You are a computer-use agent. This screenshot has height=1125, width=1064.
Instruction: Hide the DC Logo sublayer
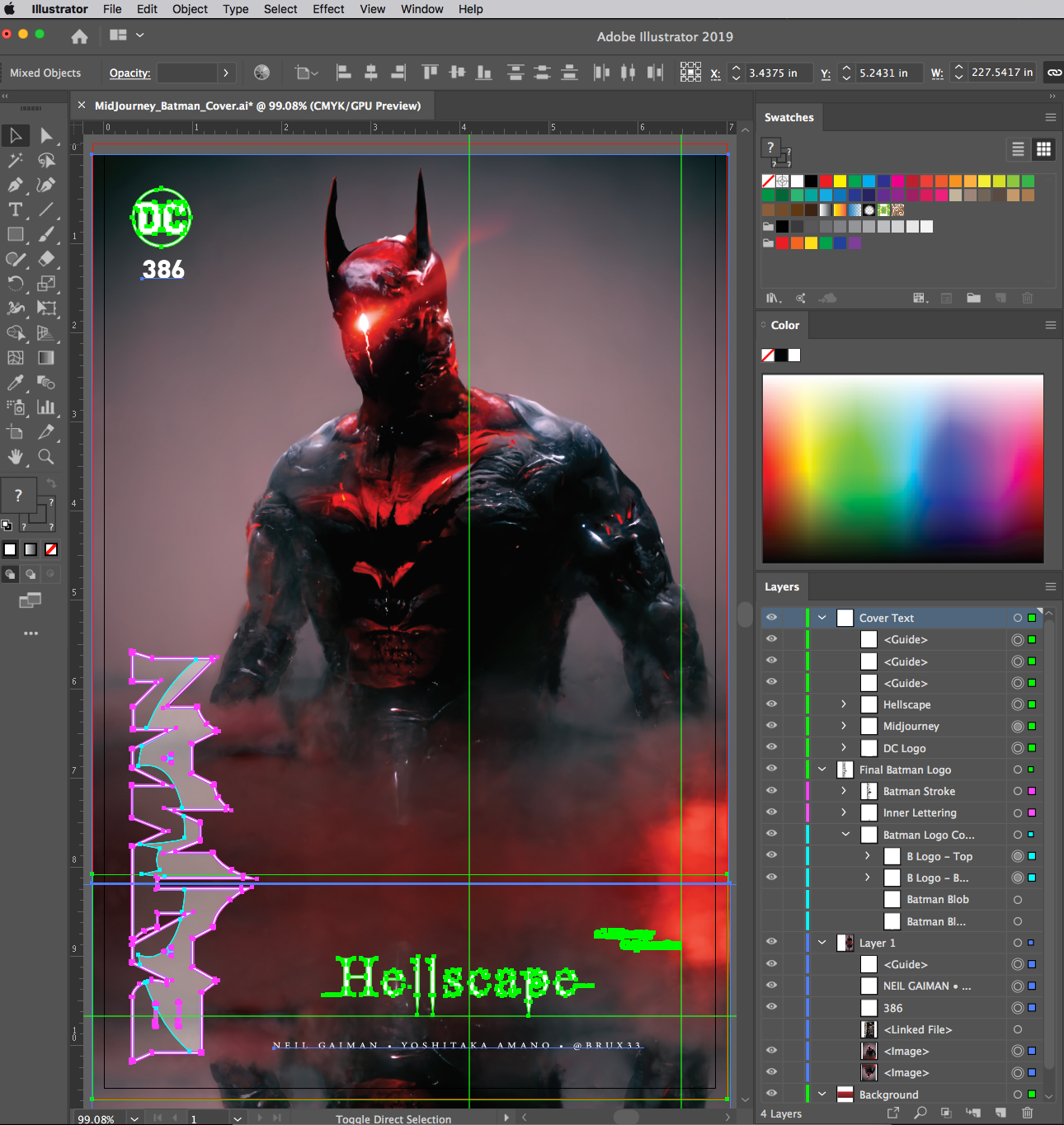[x=771, y=748]
